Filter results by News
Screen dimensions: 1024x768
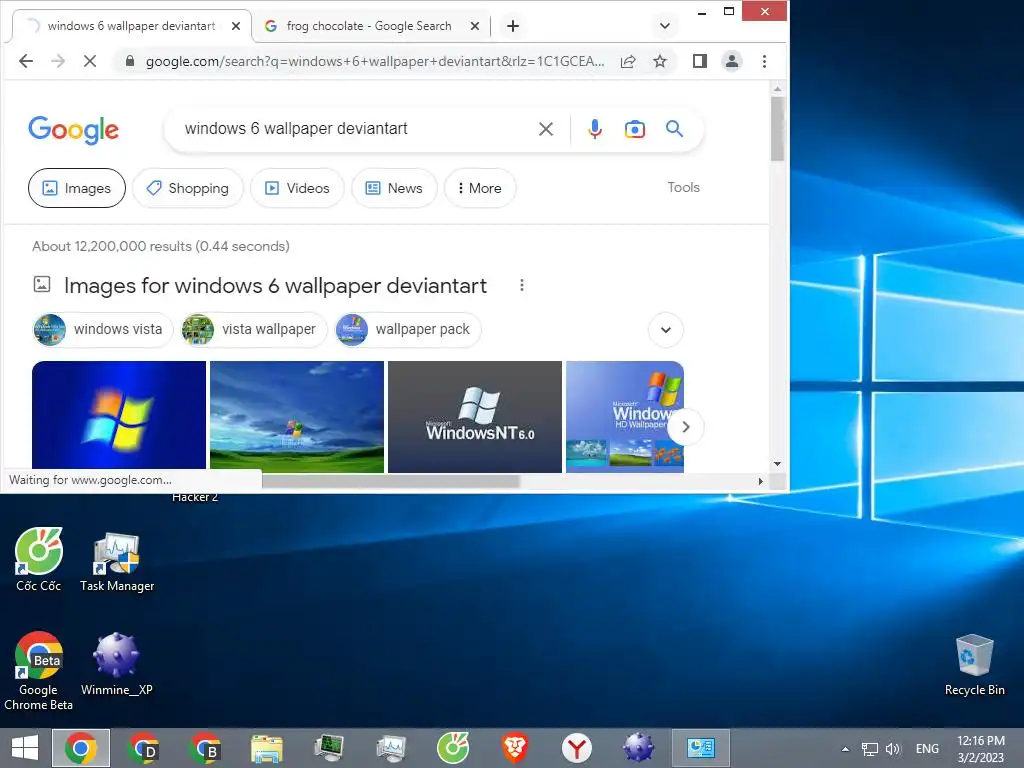[394, 188]
